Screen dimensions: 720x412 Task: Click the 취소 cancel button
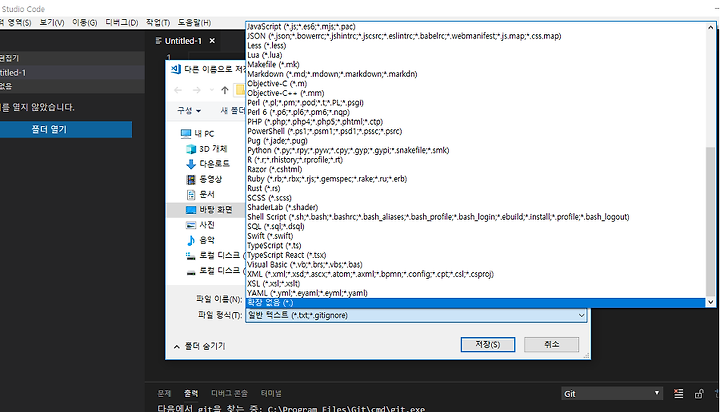click(551, 344)
